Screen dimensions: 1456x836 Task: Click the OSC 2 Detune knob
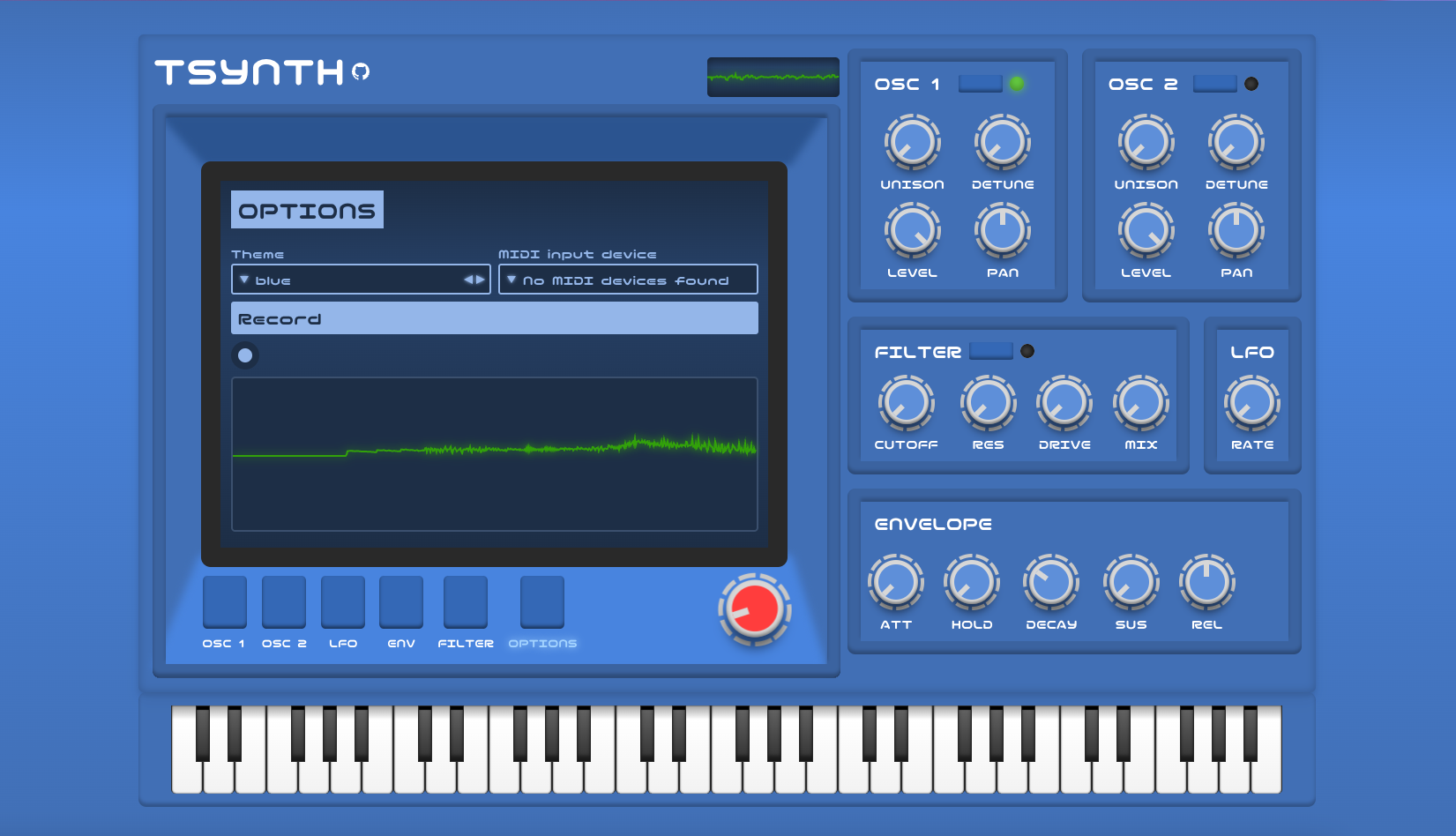(x=1236, y=142)
